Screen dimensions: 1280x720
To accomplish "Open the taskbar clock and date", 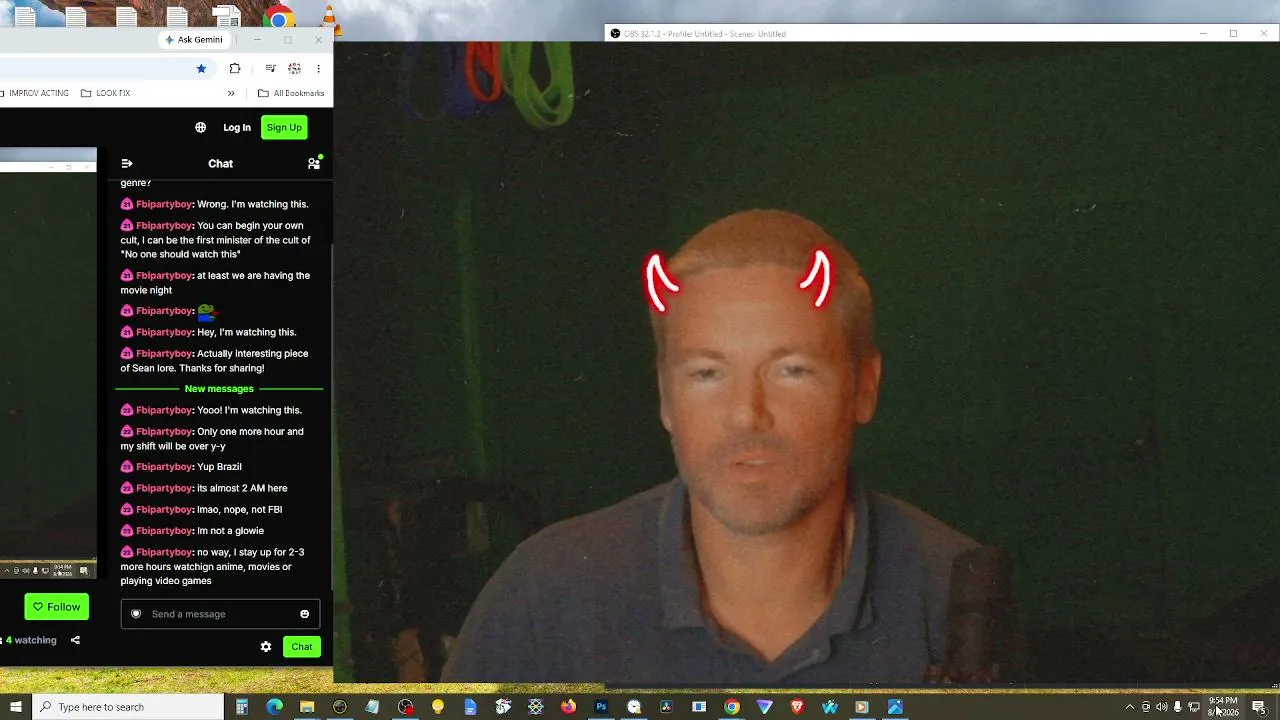I will pos(1223,706).
